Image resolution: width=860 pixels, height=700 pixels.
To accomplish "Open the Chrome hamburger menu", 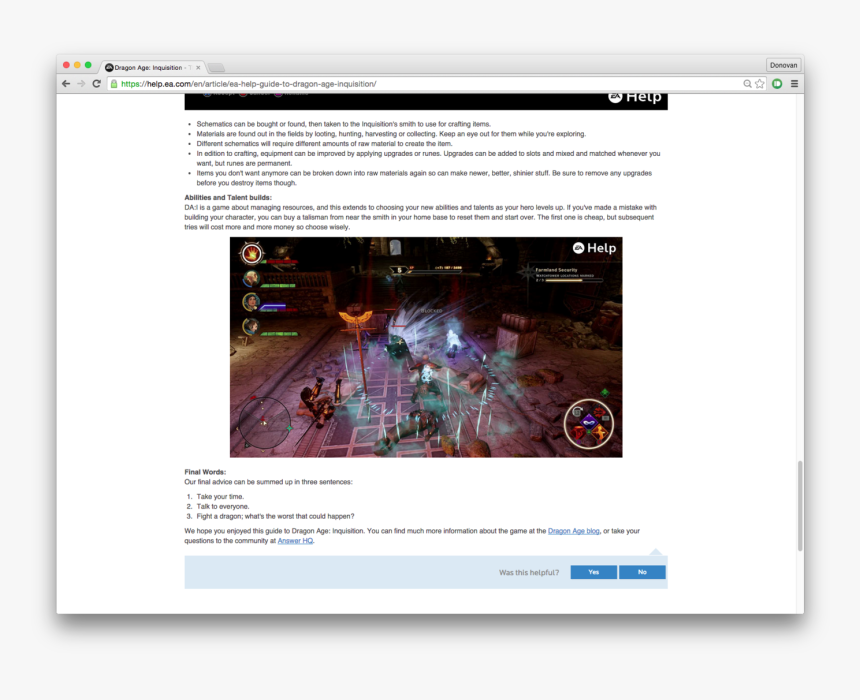I will click(794, 83).
